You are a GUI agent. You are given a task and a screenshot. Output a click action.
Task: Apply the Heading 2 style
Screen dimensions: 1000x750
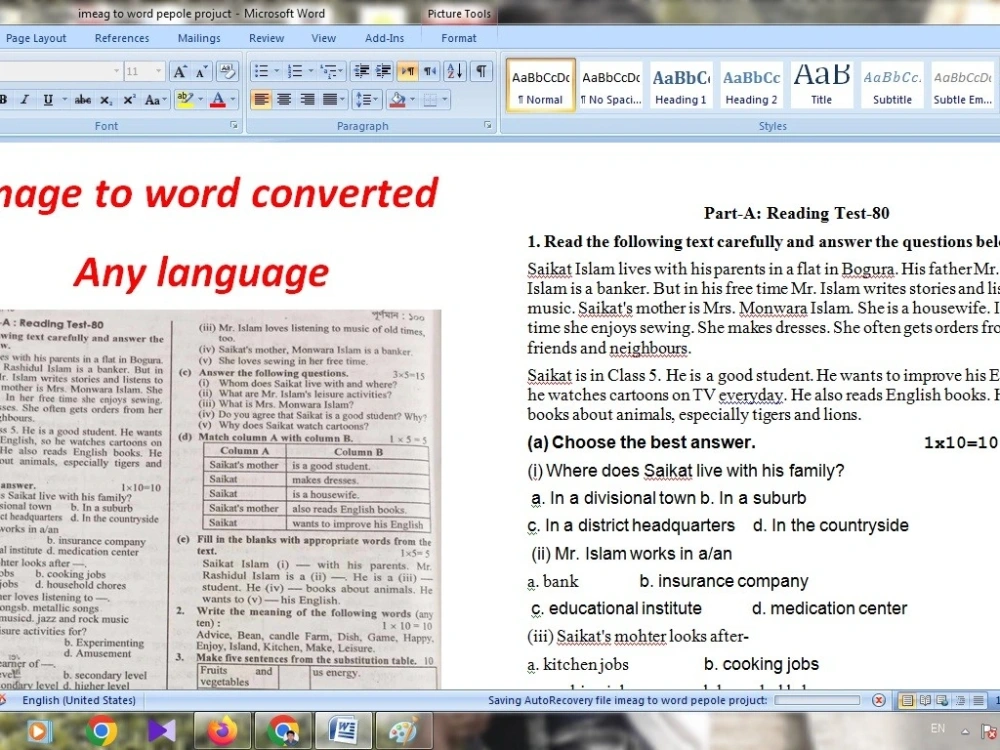(751, 85)
